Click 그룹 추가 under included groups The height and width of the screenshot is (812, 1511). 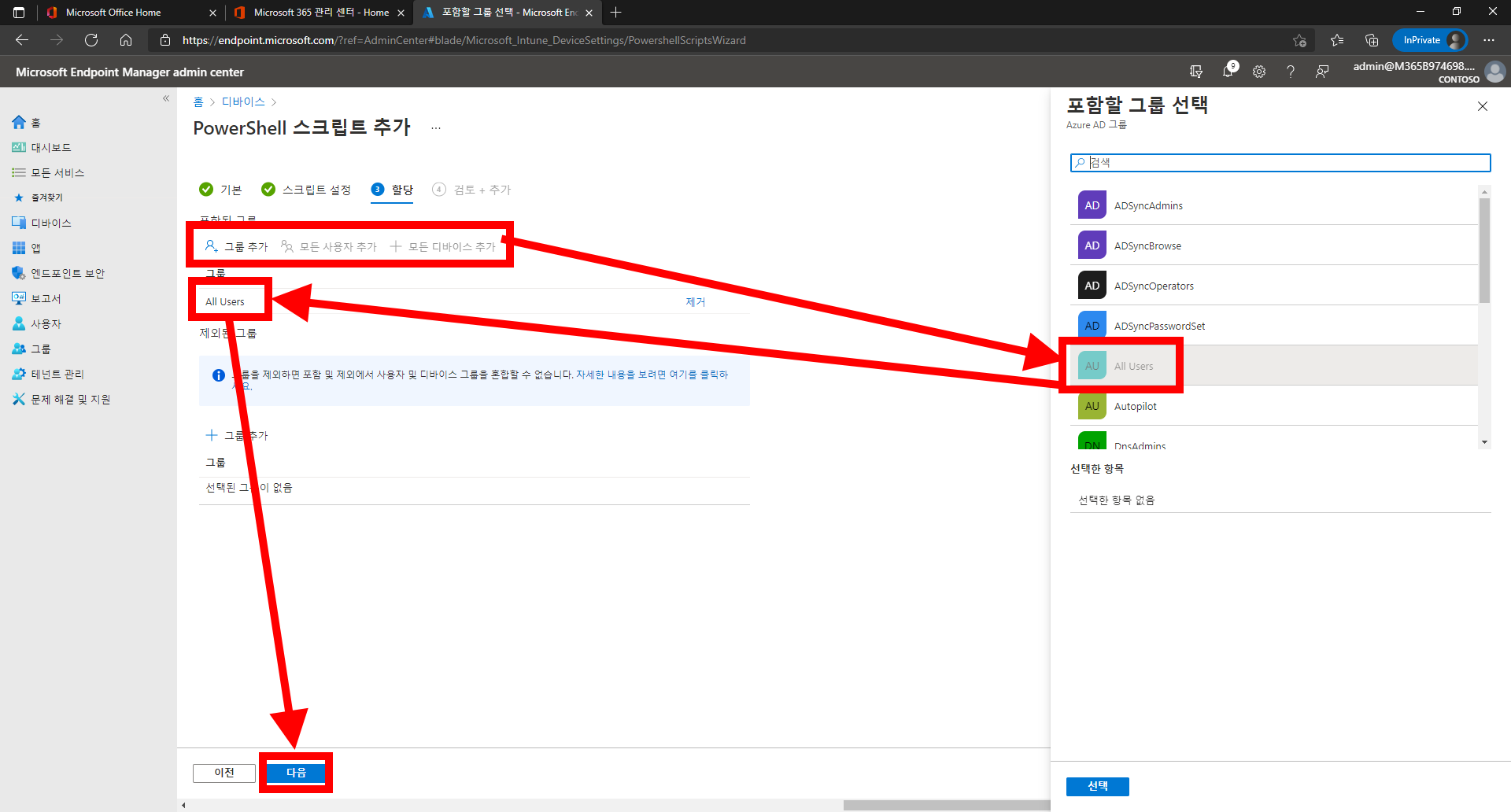point(236,246)
